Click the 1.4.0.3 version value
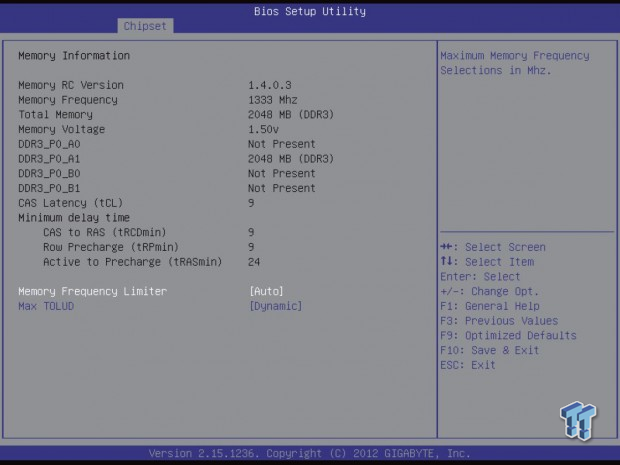 [x=270, y=85]
